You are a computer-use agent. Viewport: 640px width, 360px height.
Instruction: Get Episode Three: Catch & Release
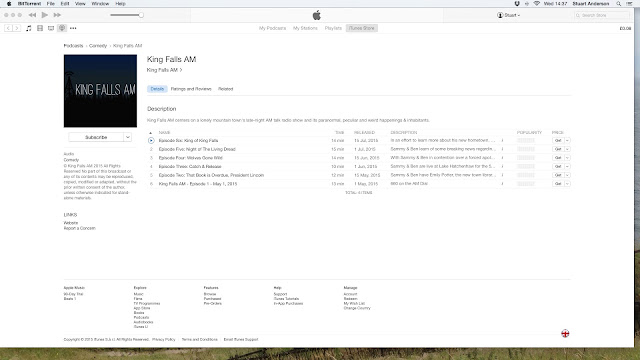coord(558,167)
